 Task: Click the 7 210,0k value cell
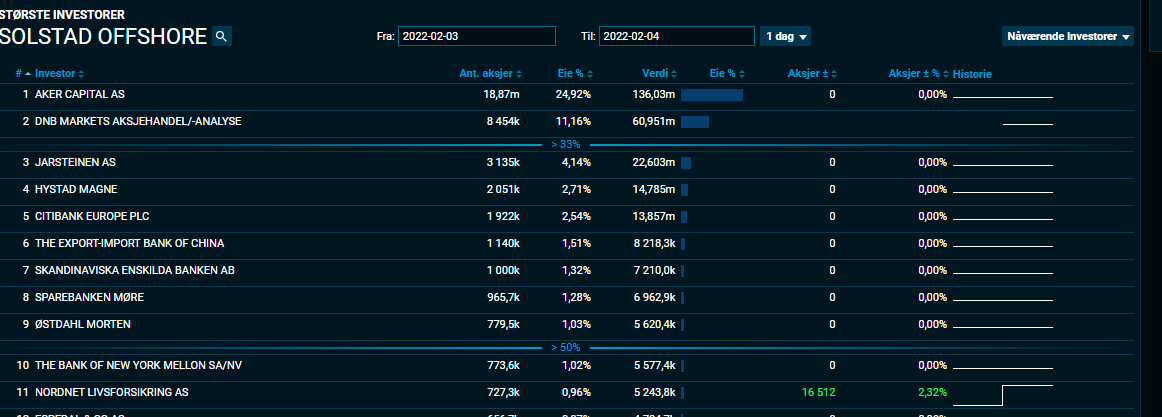click(x=654, y=270)
